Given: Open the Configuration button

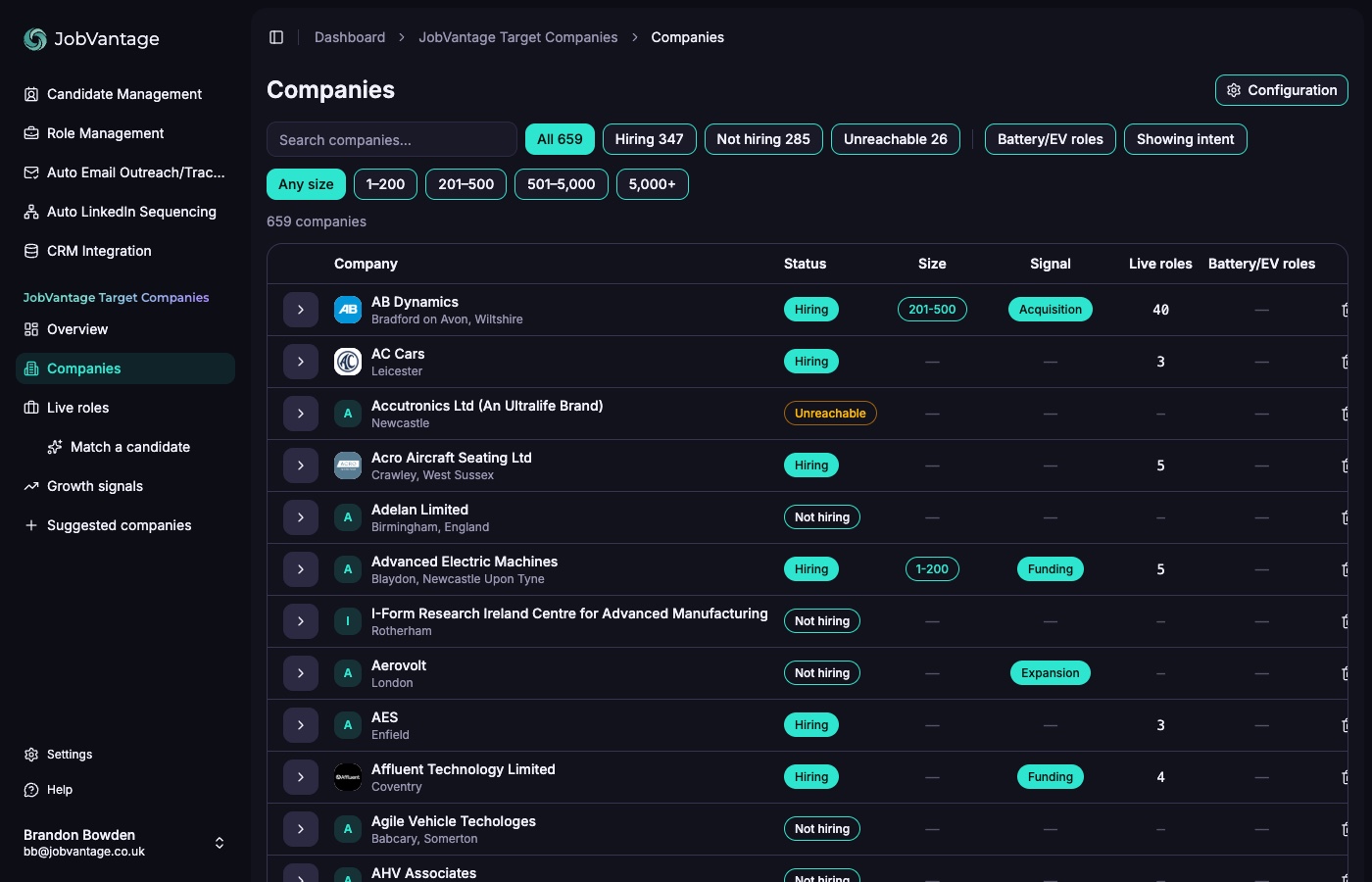Looking at the screenshot, I should pos(1282,90).
